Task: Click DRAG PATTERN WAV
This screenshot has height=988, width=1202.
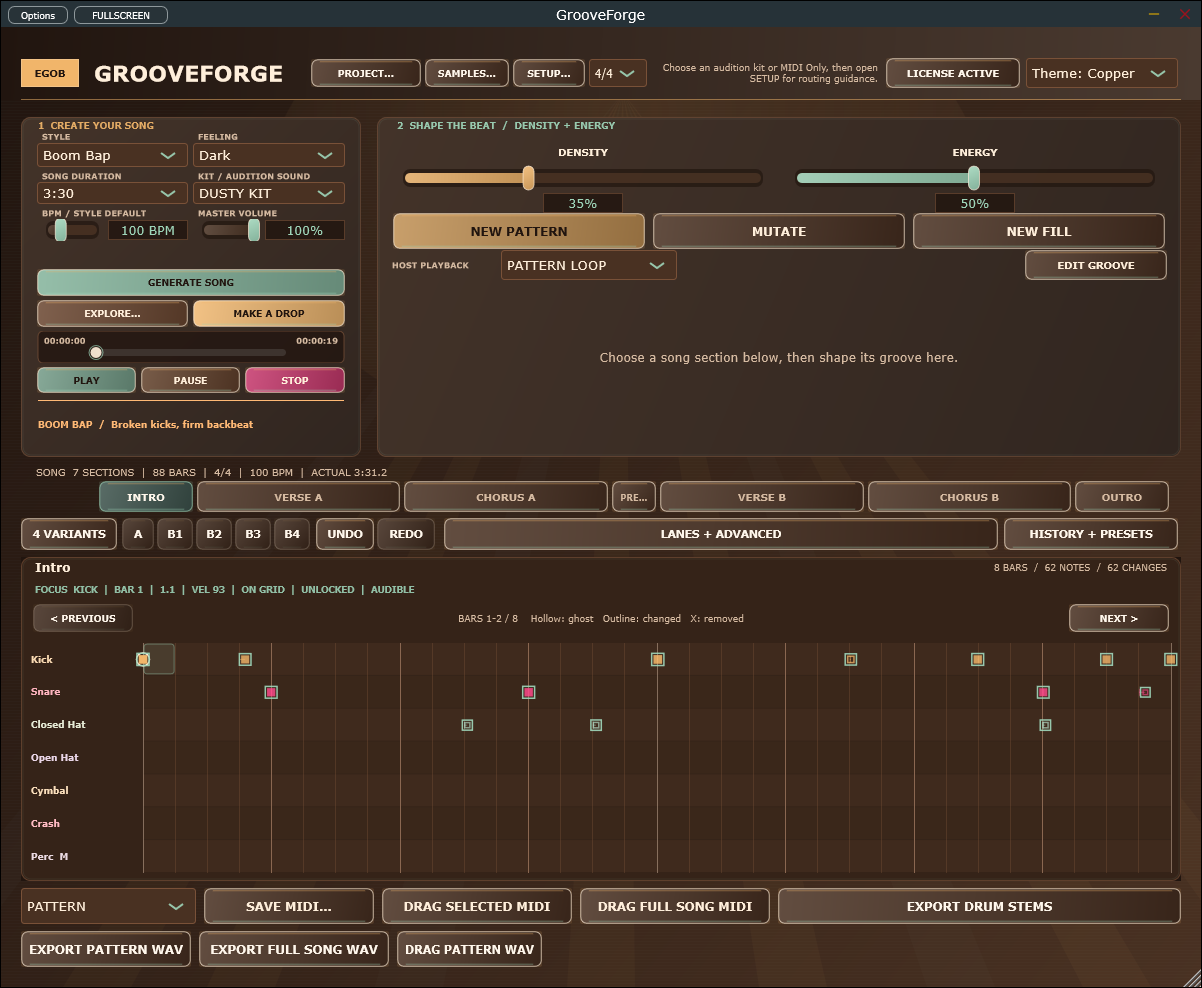Action: (470, 949)
